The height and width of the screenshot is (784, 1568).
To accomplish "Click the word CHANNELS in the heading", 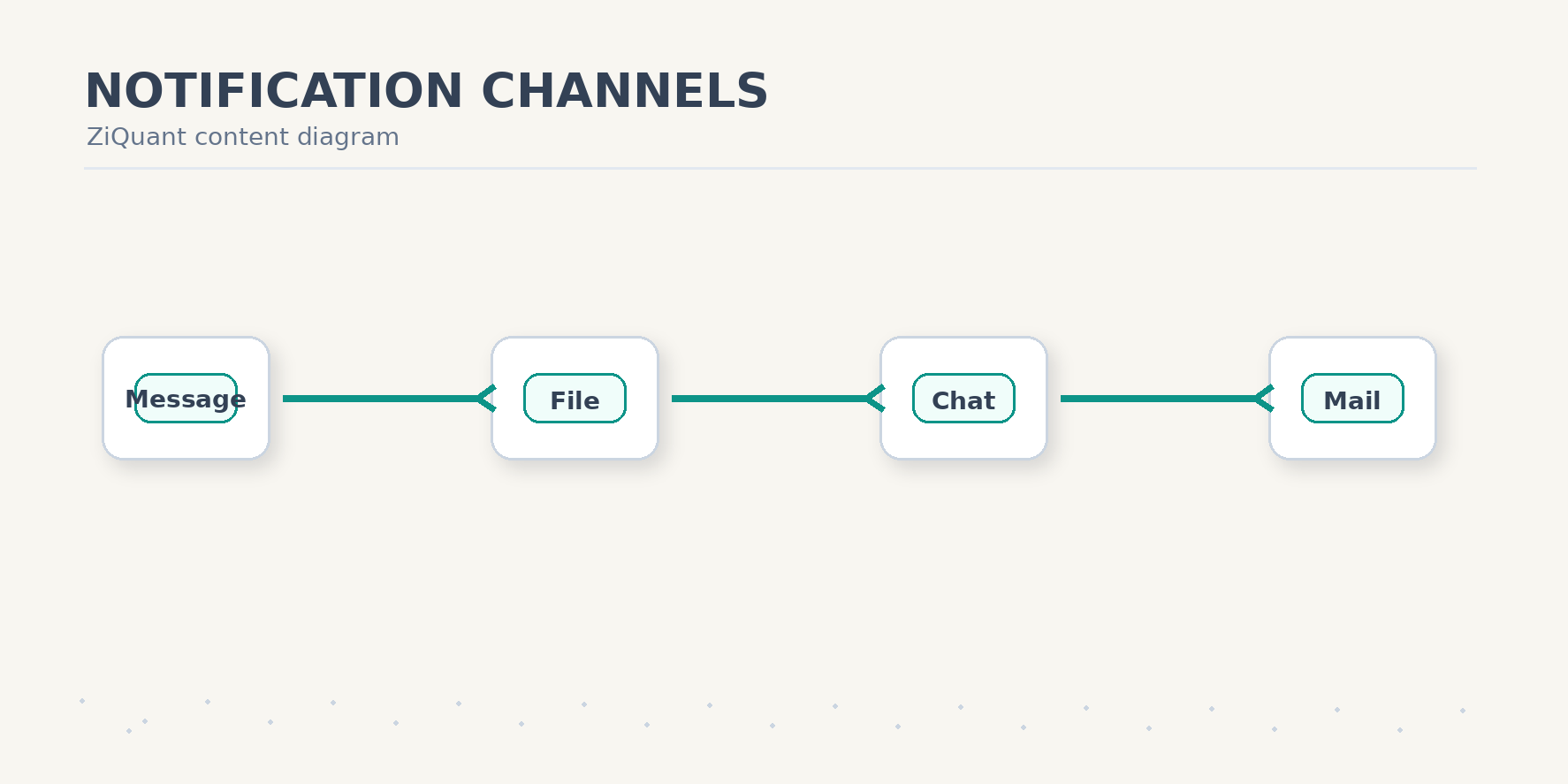I will 625,91.
